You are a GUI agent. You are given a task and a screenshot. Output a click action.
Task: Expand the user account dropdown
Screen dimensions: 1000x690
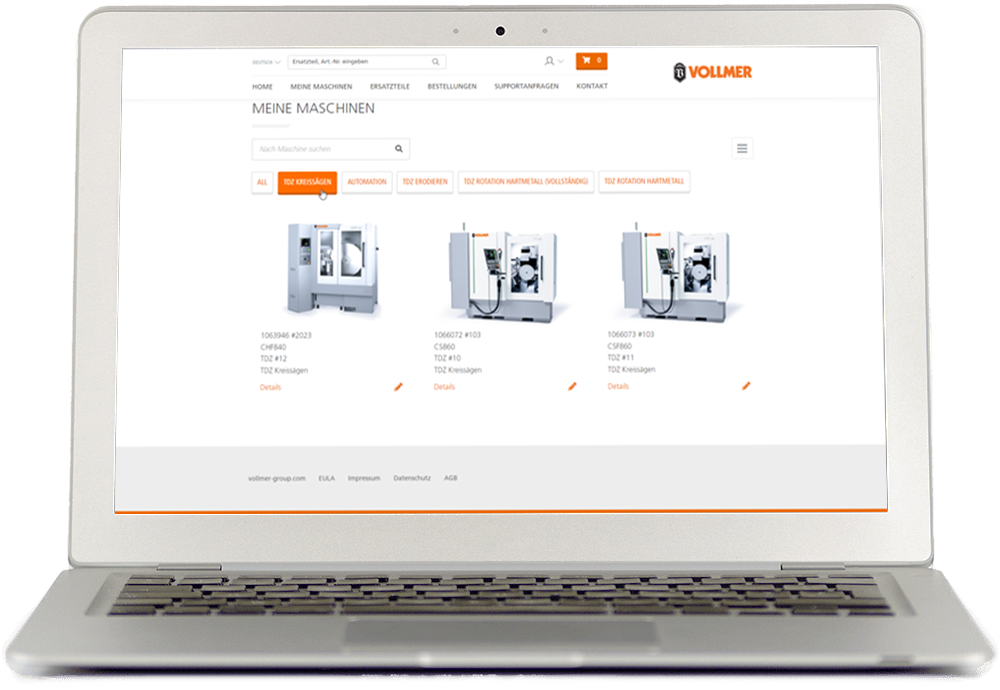click(554, 61)
